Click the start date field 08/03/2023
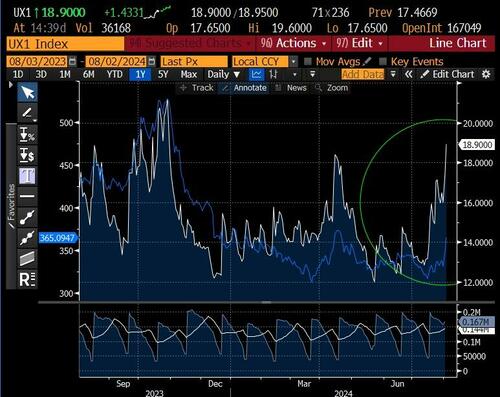Screen dimensions: 500x397 click(x=37, y=62)
